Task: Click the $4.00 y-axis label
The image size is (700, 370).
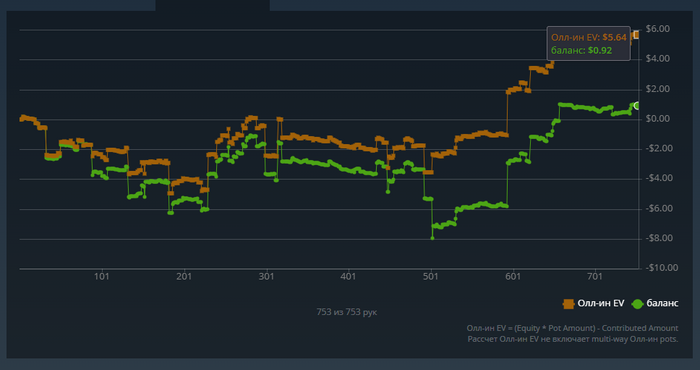Action: [657, 59]
